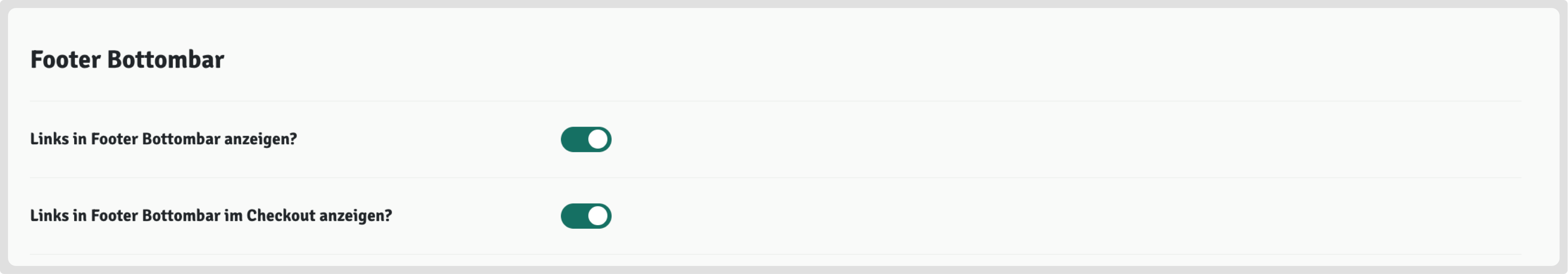Switch off 'Links in Footer Bottombar anzeigen?'
The image size is (1568, 274).
point(586,139)
